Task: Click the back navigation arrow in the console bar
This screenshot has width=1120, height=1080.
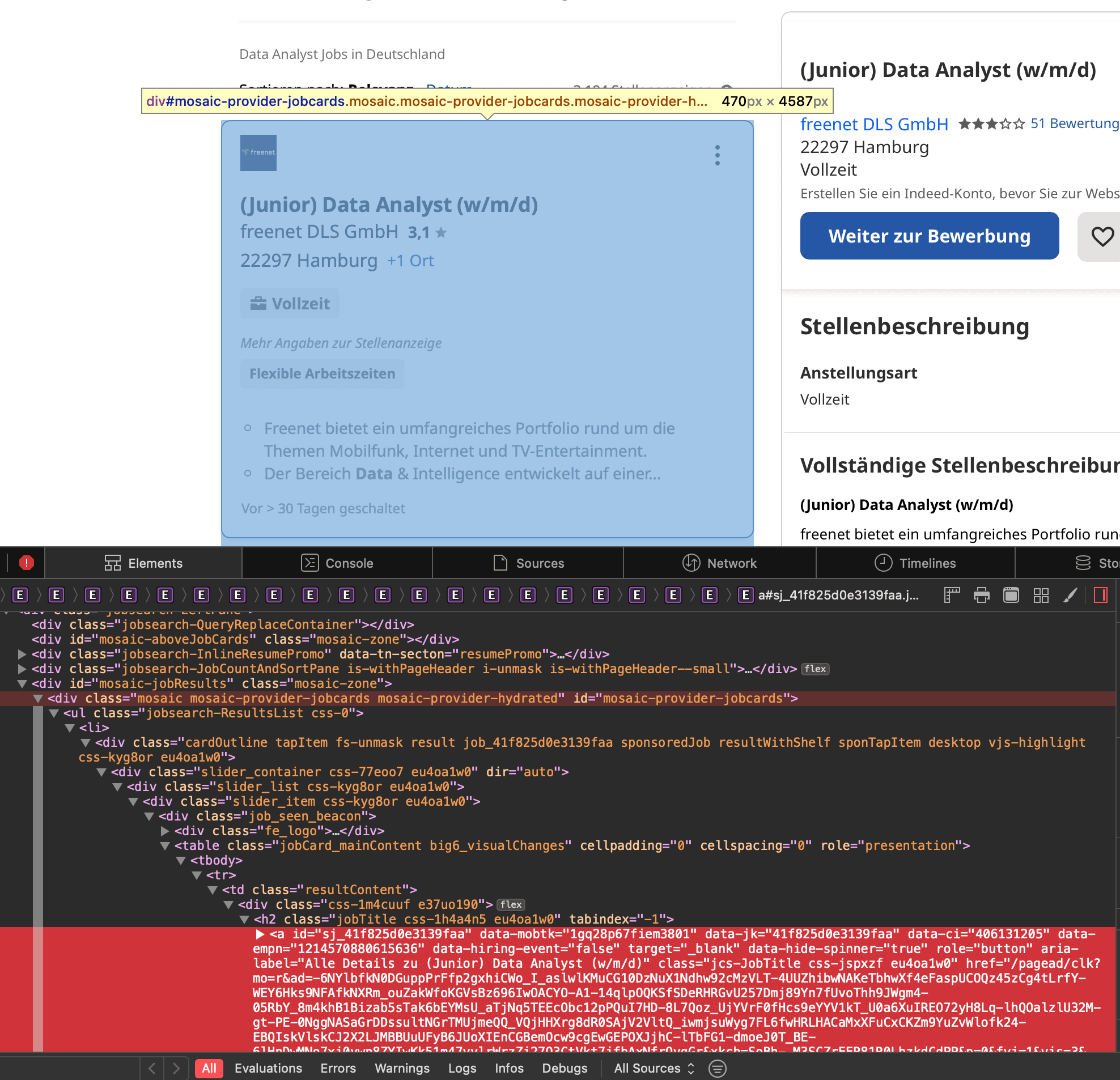Action: point(151,1068)
